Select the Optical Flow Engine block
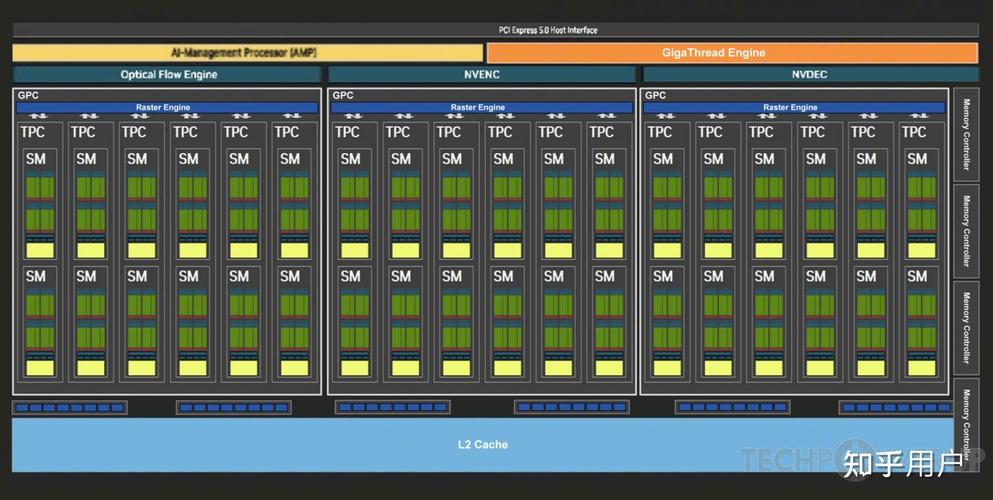This screenshot has width=993, height=500. (x=167, y=75)
